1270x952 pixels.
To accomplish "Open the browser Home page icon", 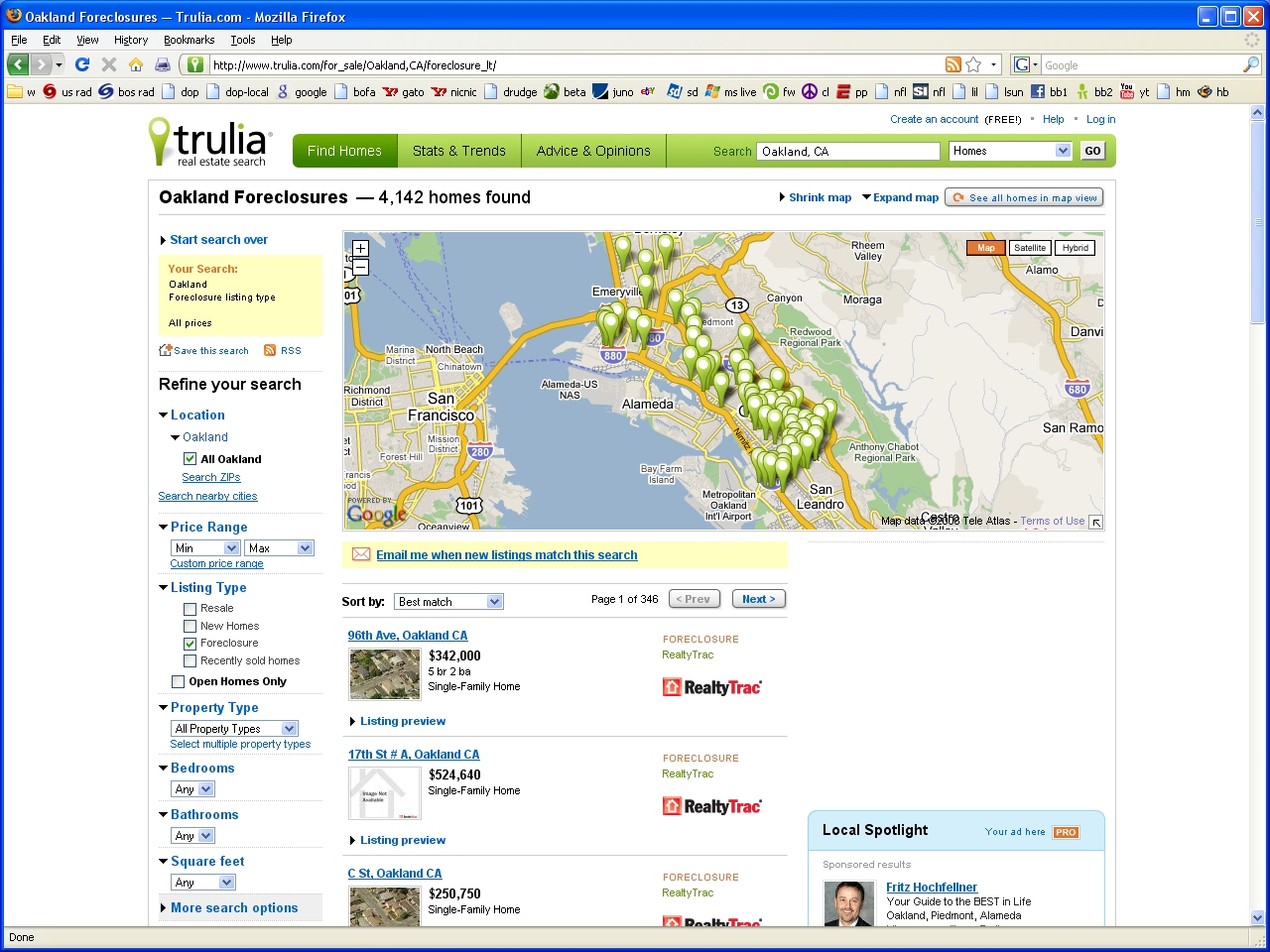I will (136, 64).
